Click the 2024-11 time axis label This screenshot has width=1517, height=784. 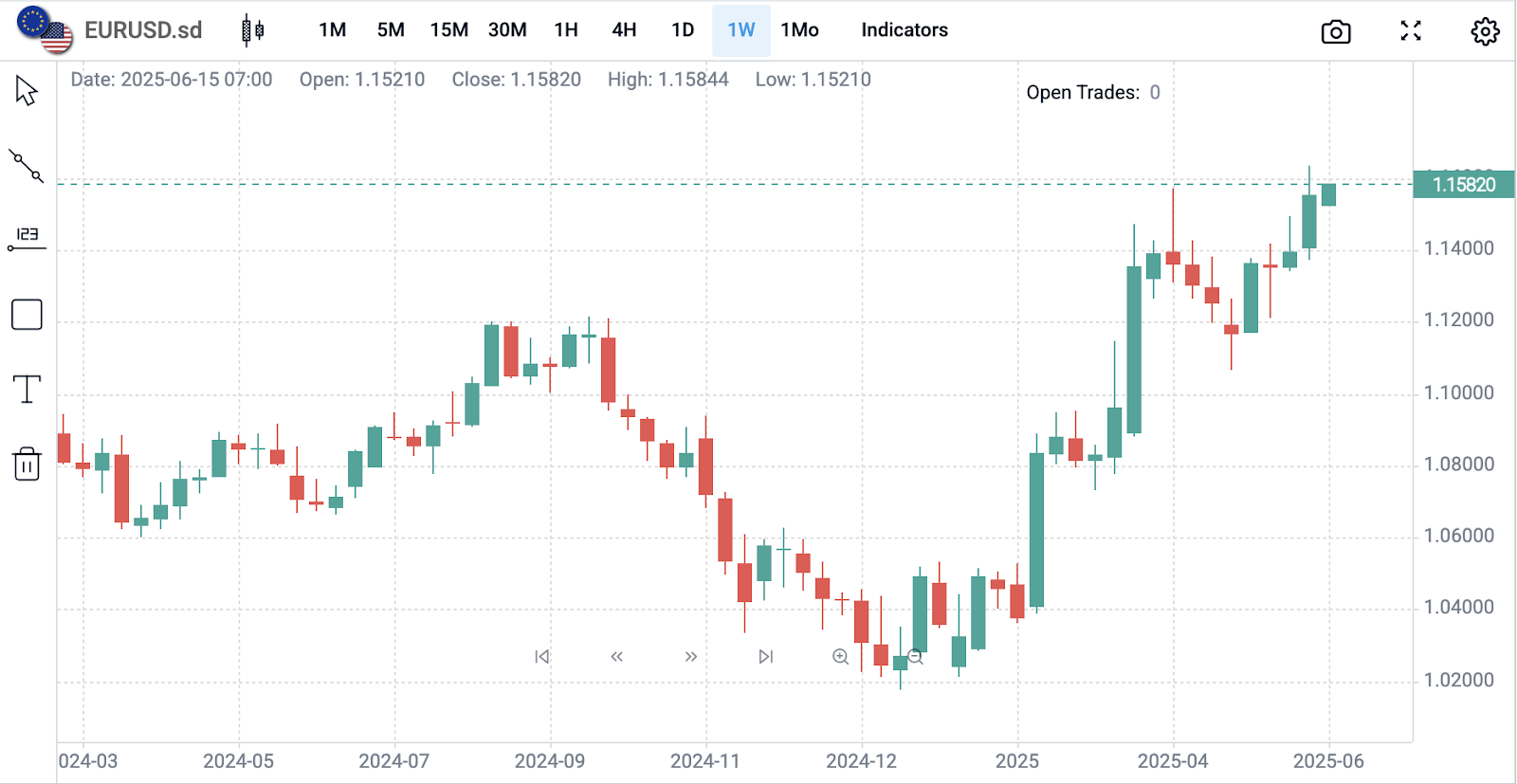705,761
